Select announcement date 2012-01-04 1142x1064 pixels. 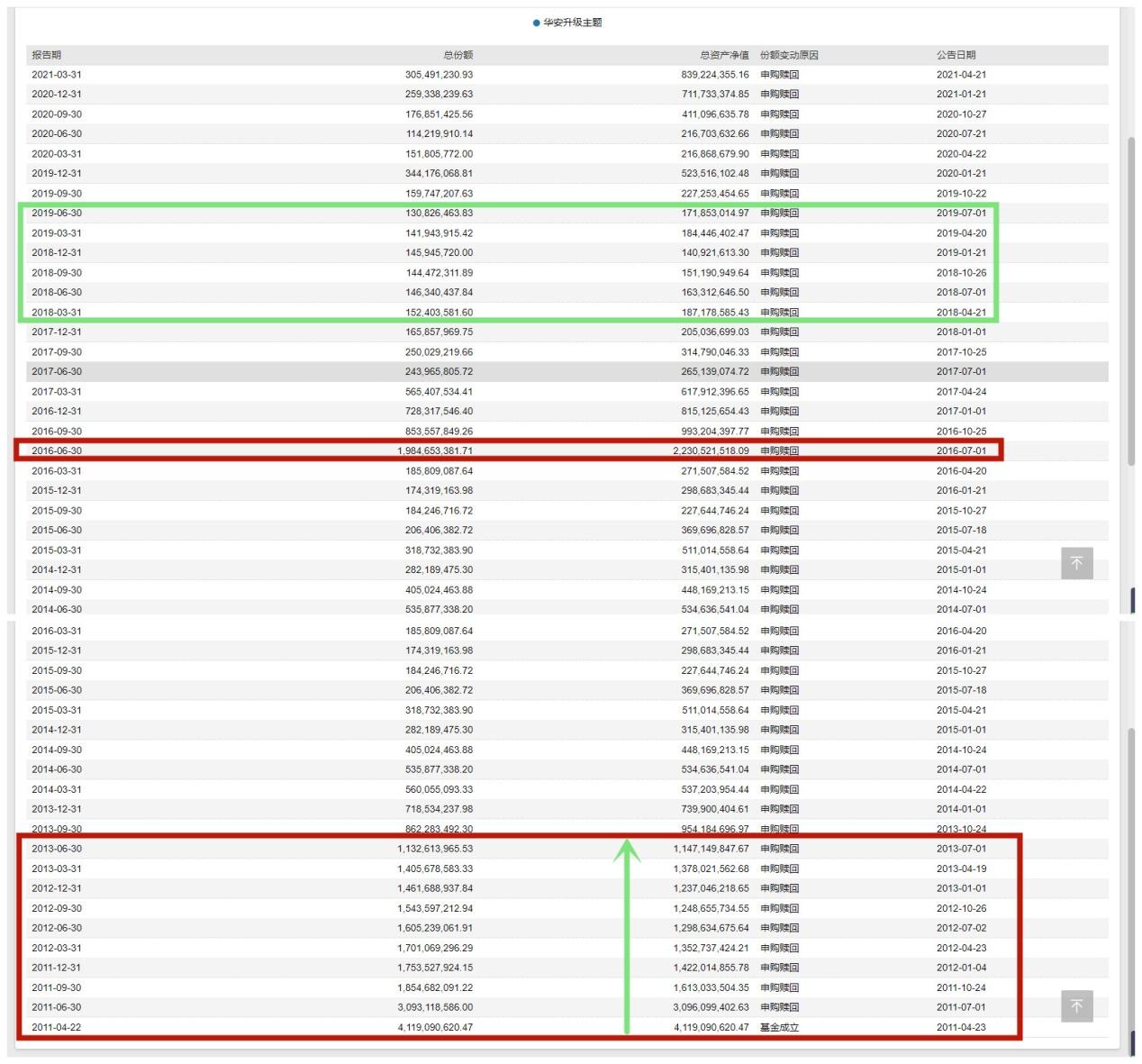tap(961, 969)
